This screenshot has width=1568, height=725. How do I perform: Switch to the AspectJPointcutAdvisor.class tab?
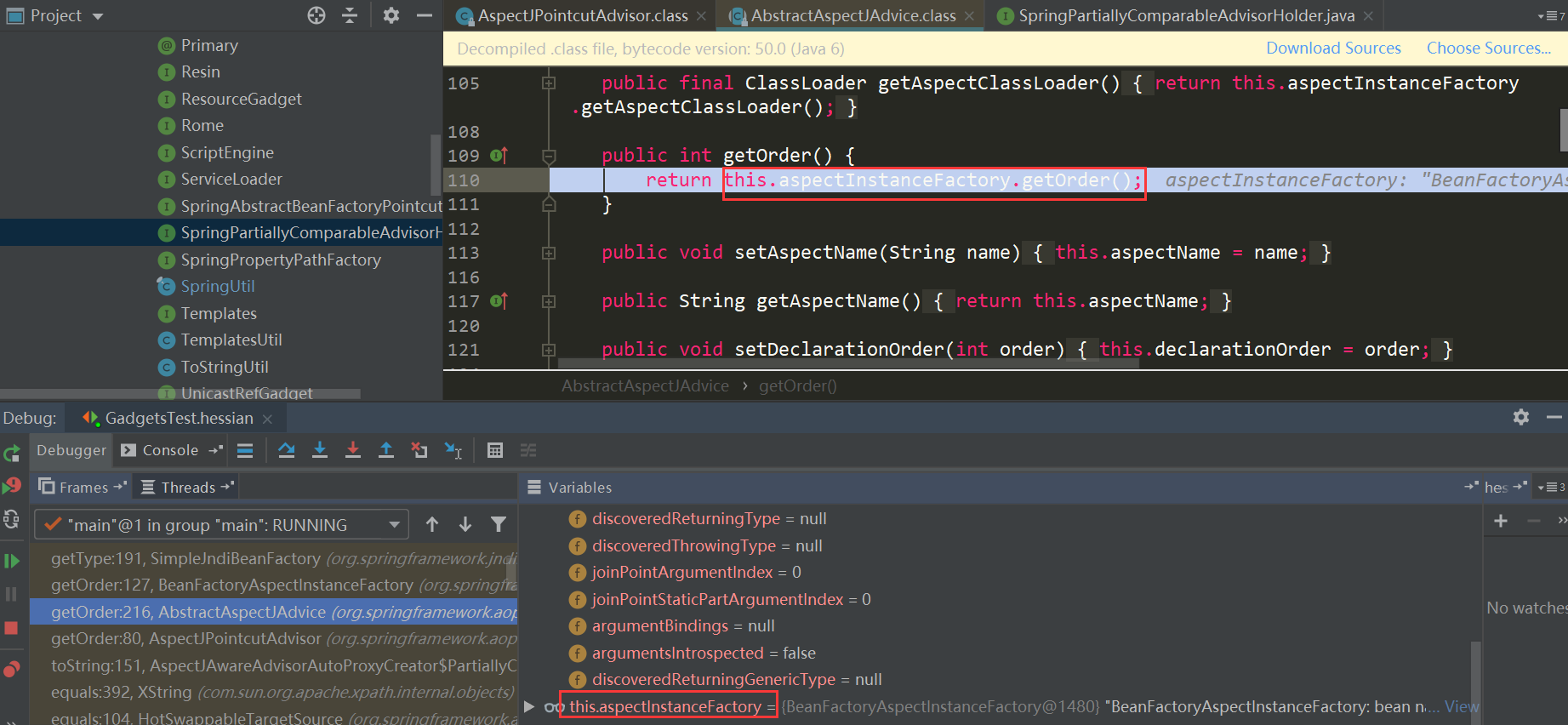(x=582, y=16)
